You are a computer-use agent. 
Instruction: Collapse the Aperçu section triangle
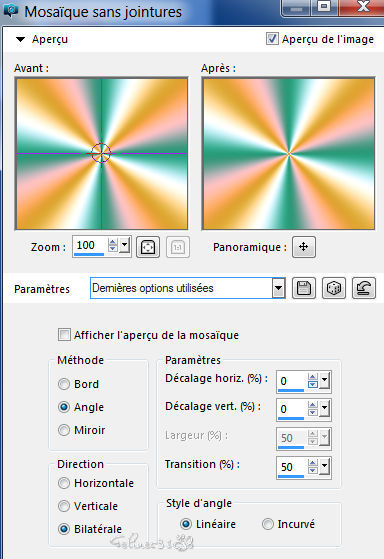tap(21, 39)
